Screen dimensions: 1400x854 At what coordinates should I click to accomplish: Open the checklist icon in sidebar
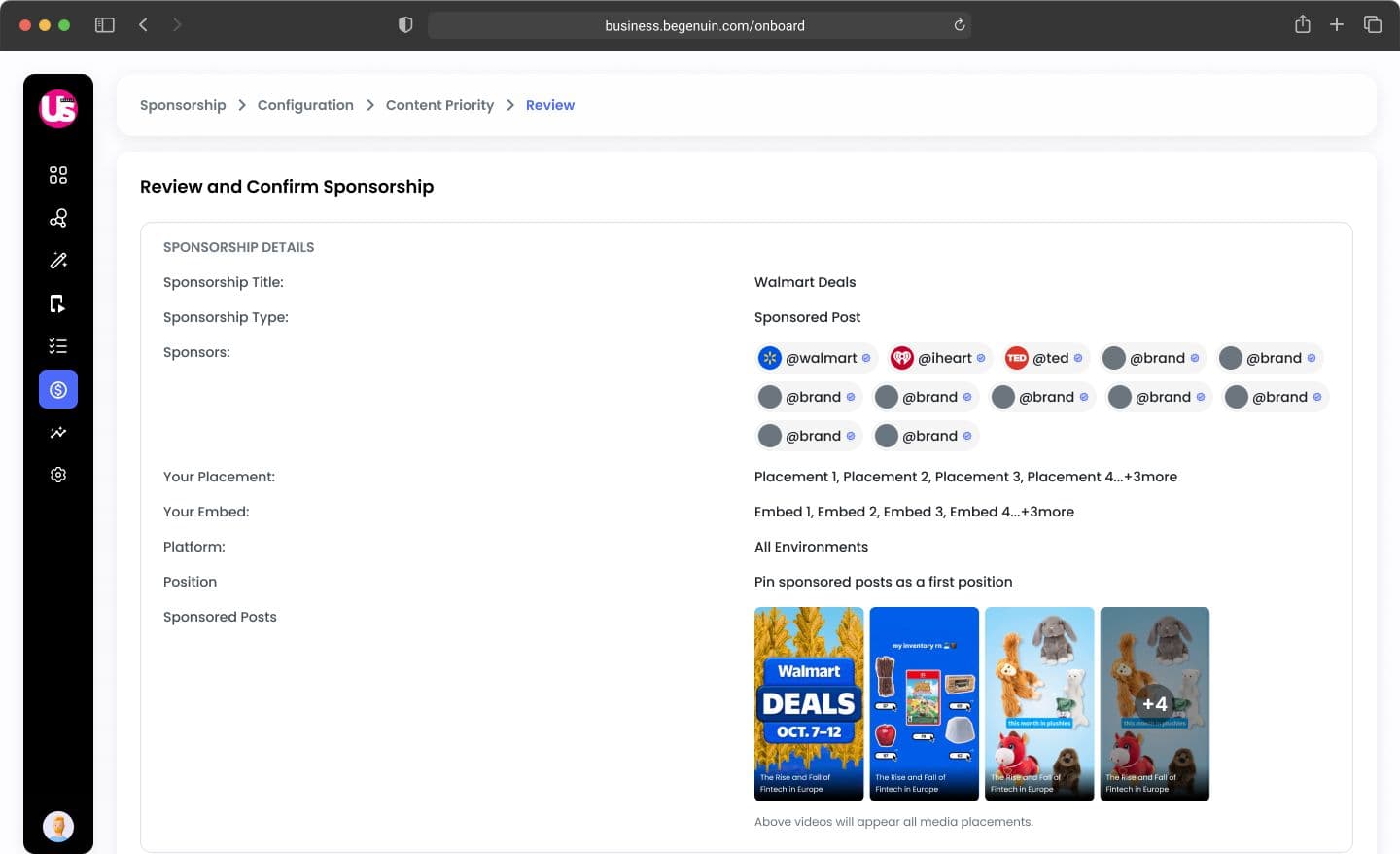pyautogui.click(x=58, y=346)
